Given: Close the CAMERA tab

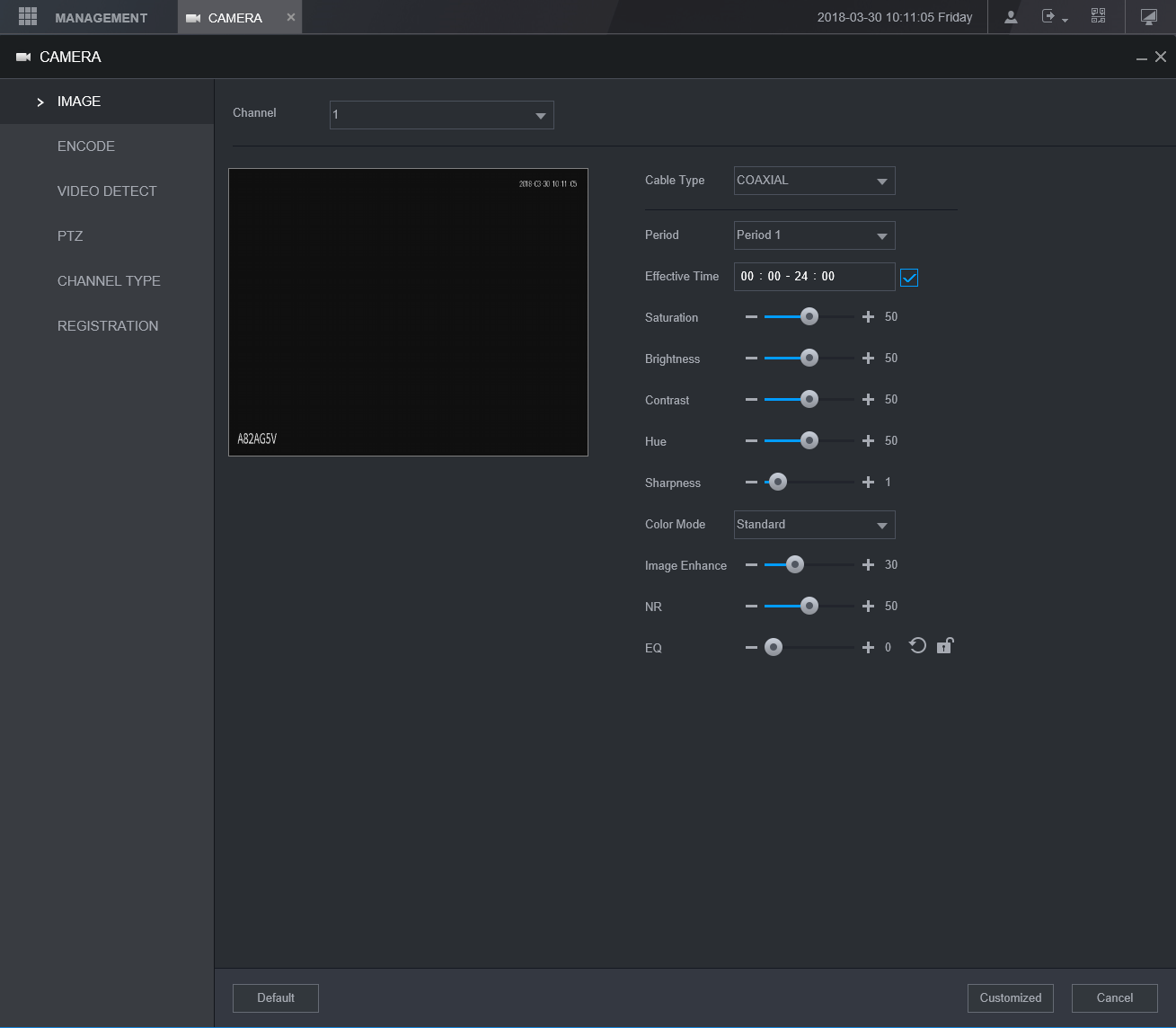Looking at the screenshot, I should pos(290,17).
